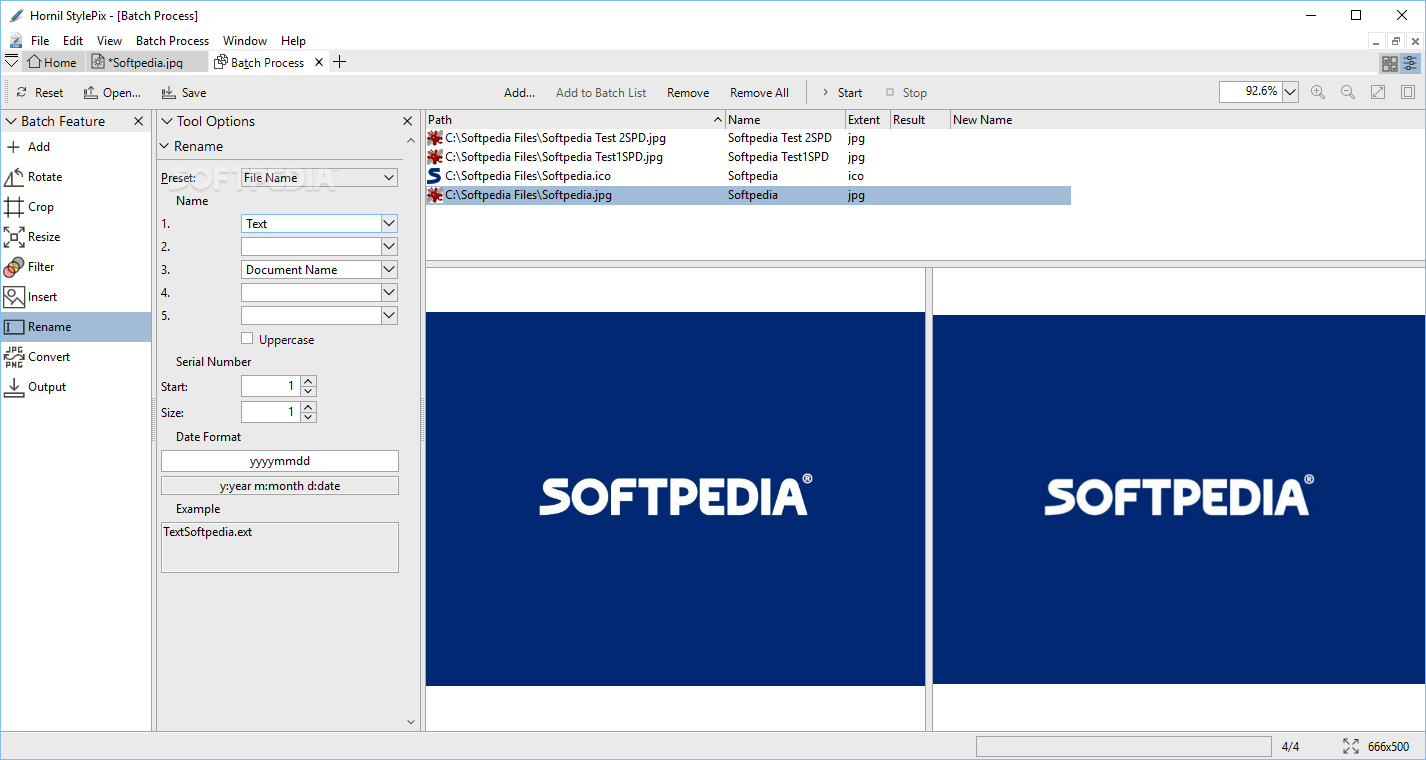
Task: Click Save in the toolbar
Action: tap(183, 92)
